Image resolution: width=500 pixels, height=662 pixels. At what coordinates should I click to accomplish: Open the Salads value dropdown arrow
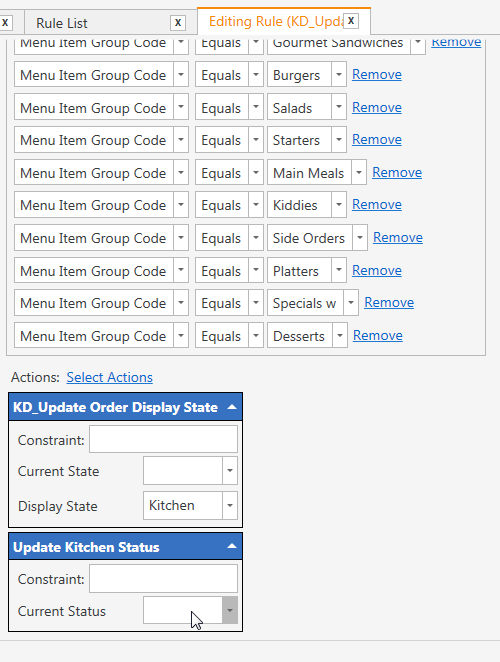pyautogui.click(x=339, y=107)
